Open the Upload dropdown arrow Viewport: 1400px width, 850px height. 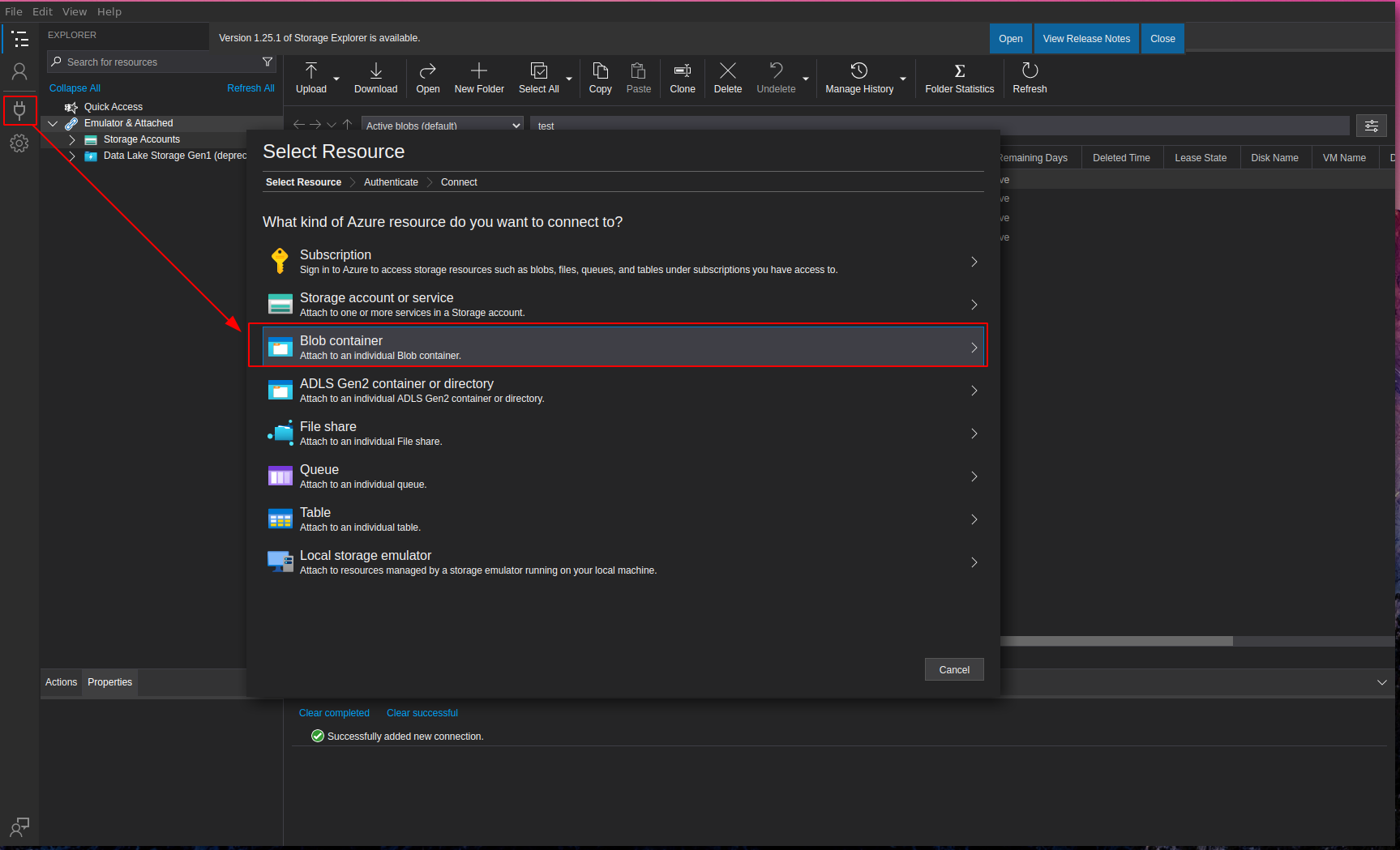(336, 79)
